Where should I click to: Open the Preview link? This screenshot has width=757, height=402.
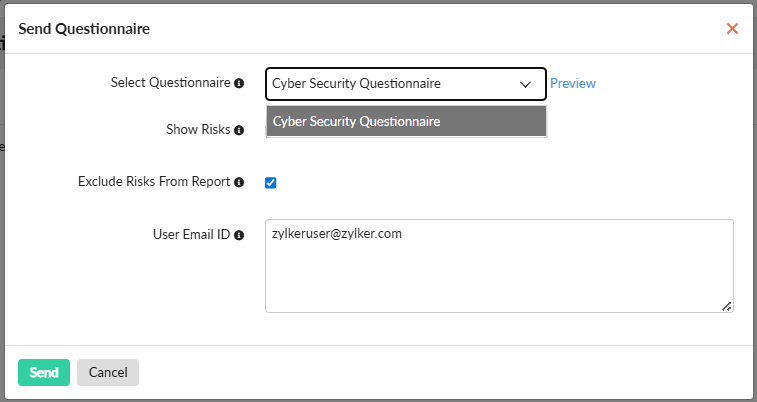(x=573, y=84)
